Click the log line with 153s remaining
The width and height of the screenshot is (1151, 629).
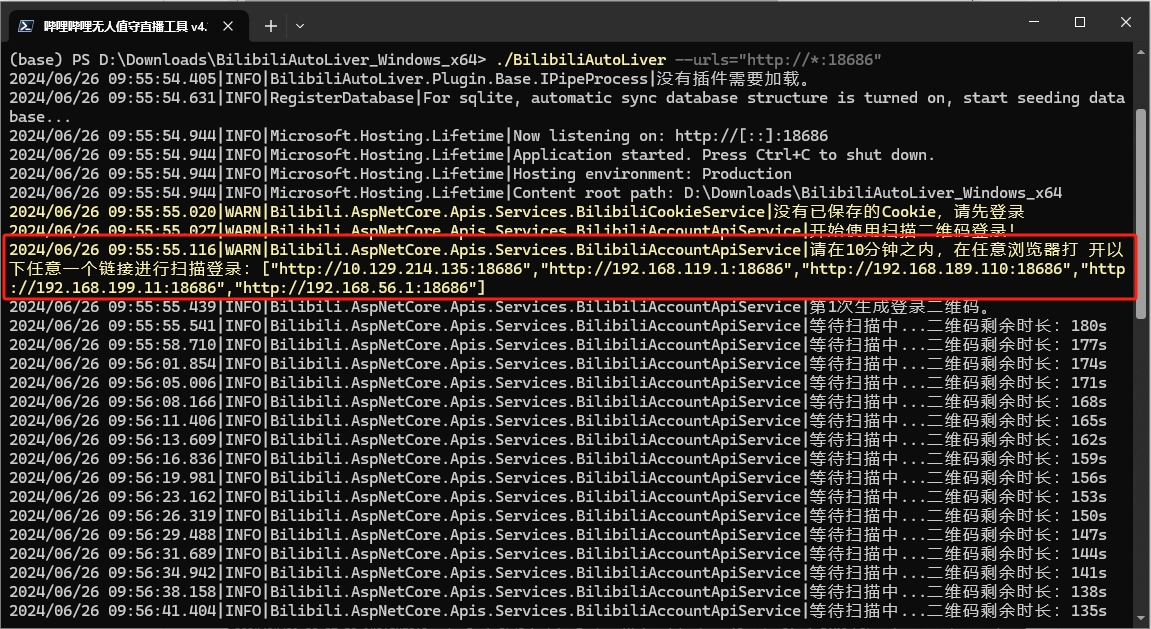coord(558,498)
